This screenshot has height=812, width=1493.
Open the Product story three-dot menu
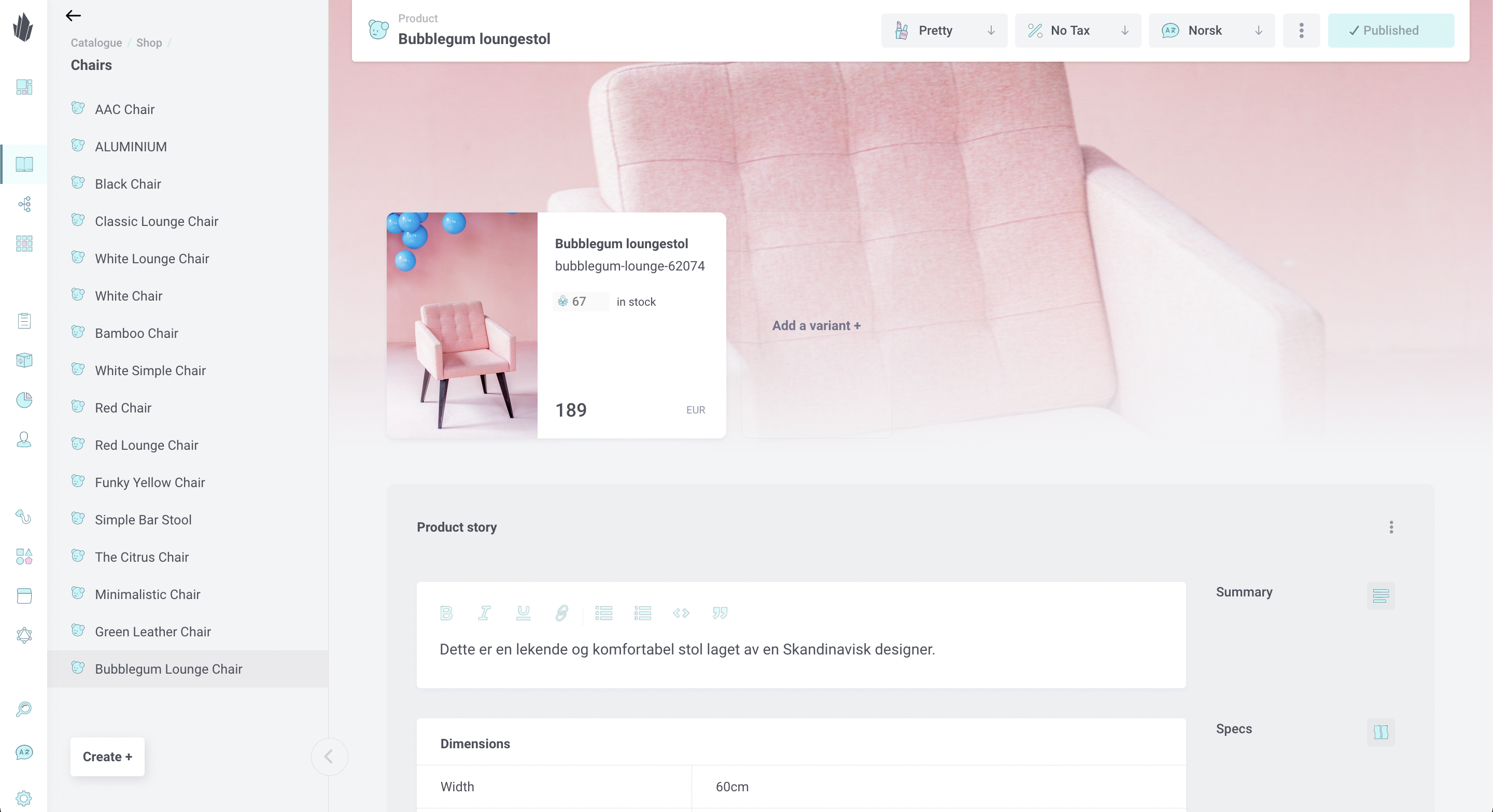(x=1391, y=527)
